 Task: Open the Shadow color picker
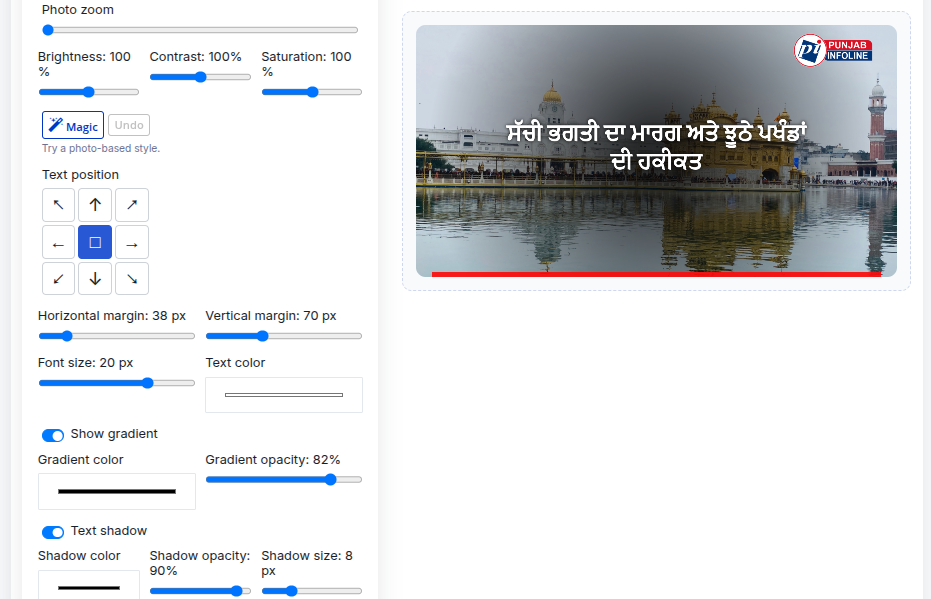coord(89,585)
